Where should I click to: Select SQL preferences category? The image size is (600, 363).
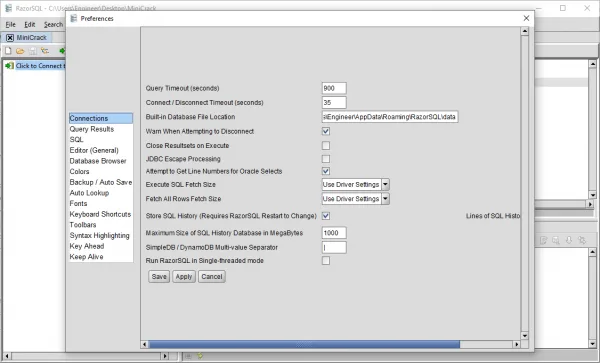(x=101, y=140)
